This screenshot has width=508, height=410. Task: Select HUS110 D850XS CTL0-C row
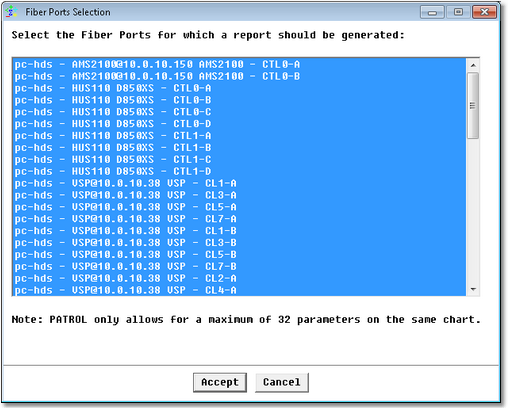click(239, 112)
